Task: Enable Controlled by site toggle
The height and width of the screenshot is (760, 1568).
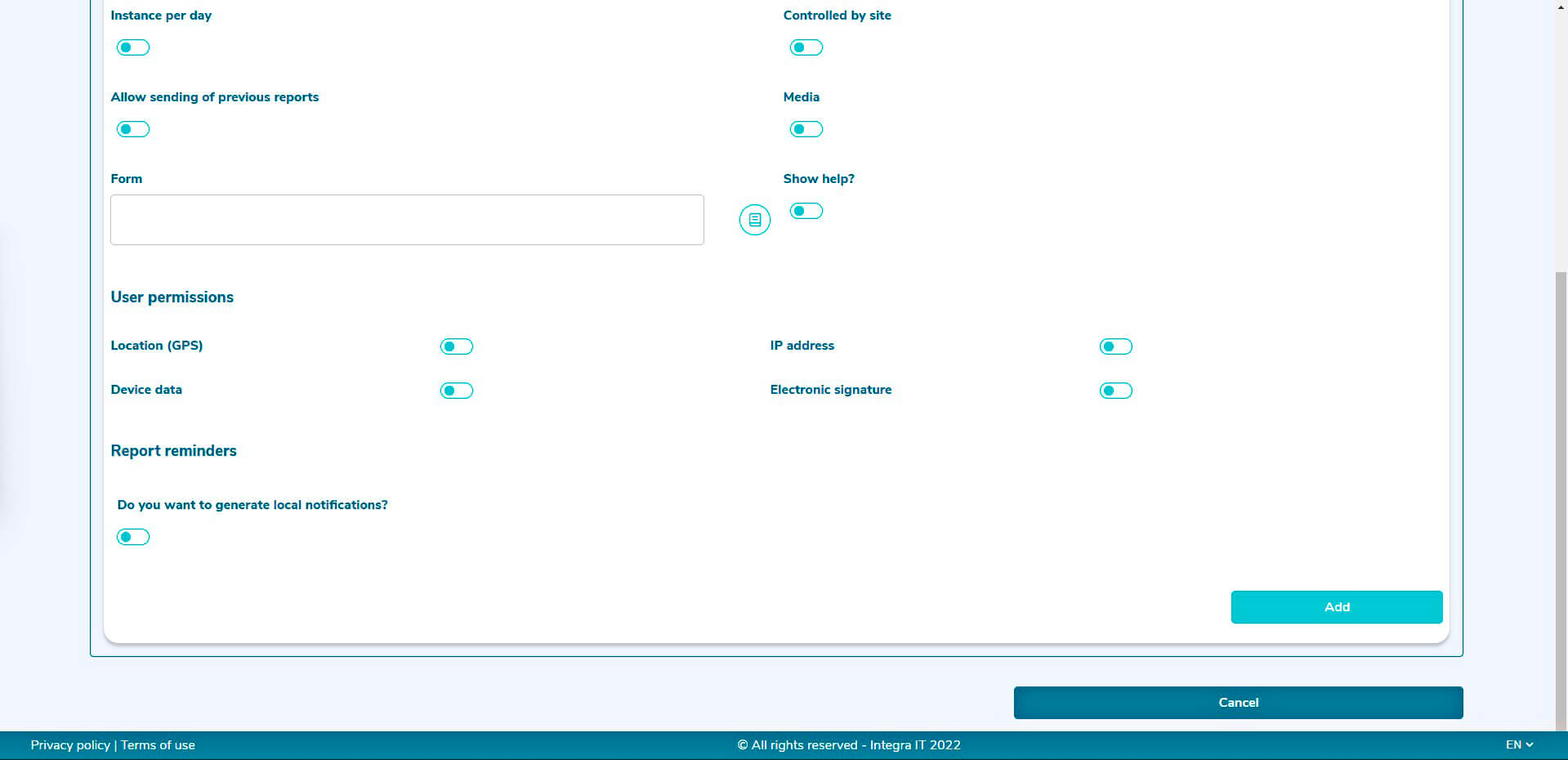Action: point(806,47)
